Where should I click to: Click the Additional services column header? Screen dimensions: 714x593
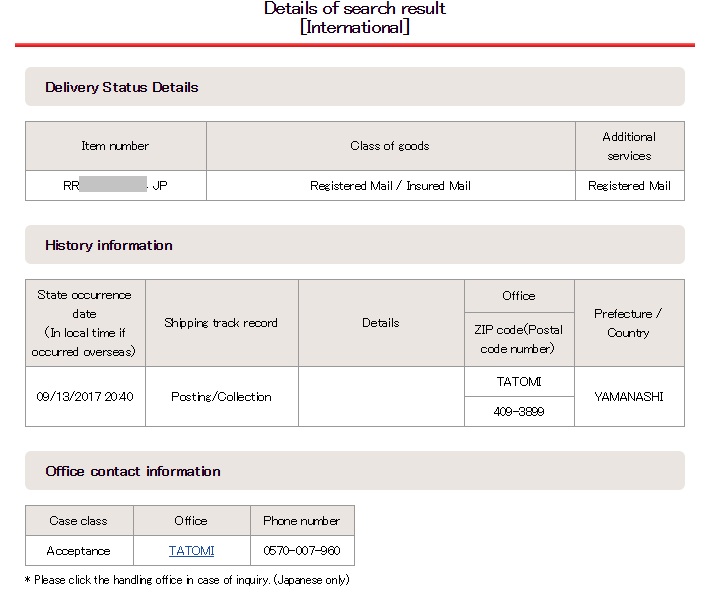point(630,146)
